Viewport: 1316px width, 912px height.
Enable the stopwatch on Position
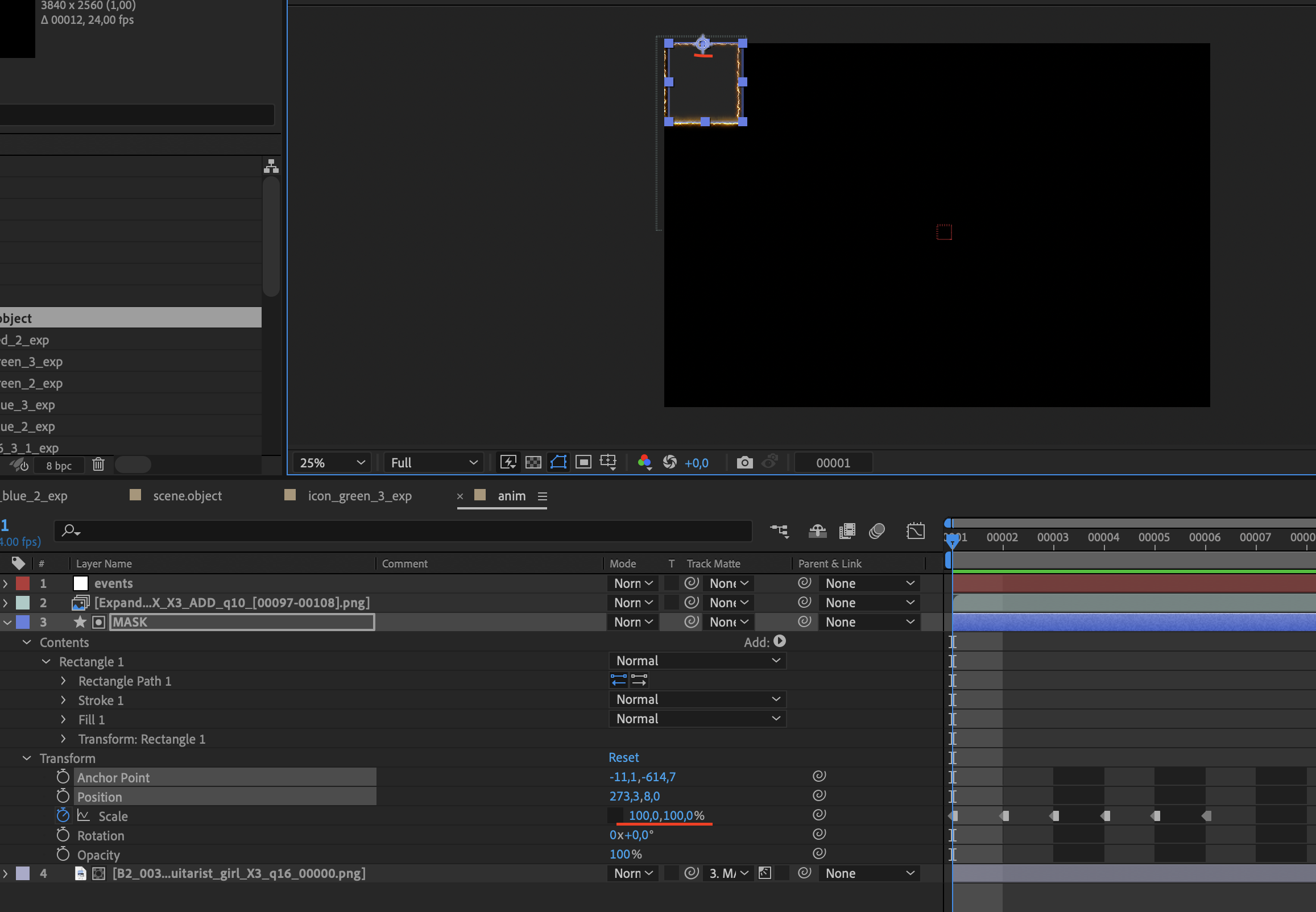click(x=63, y=796)
